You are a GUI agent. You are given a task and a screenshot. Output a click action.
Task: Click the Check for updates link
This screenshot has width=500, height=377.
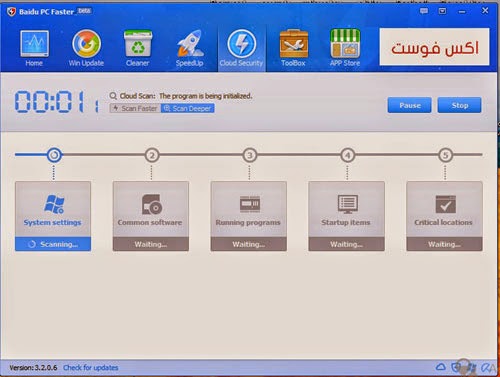(91, 368)
